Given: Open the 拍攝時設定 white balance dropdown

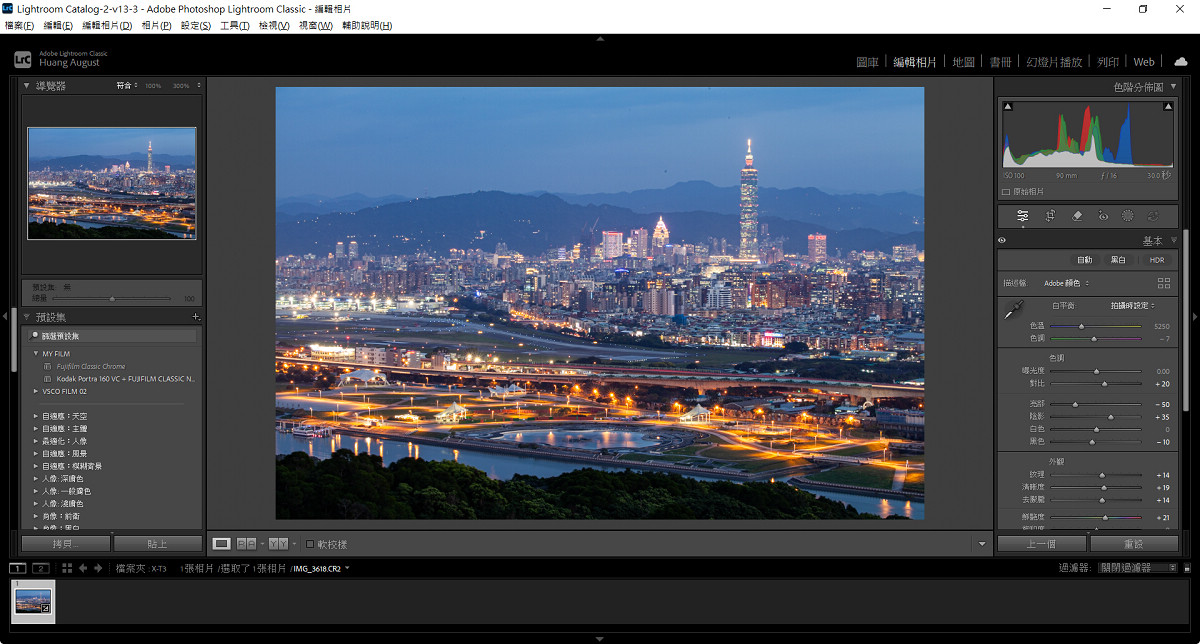Looking at the screenshot, I should coord(1132,305).
